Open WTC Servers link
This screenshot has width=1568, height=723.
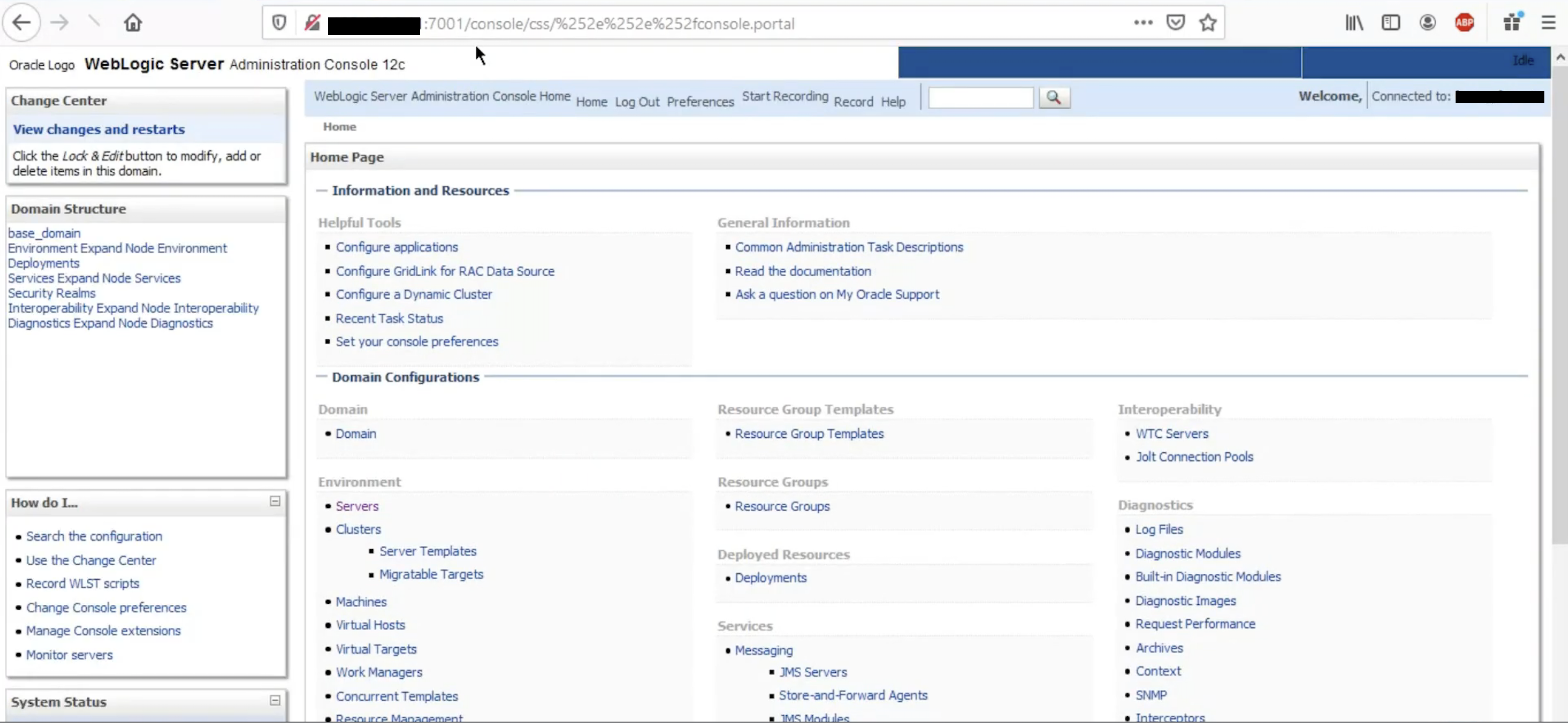[1172, 434]
